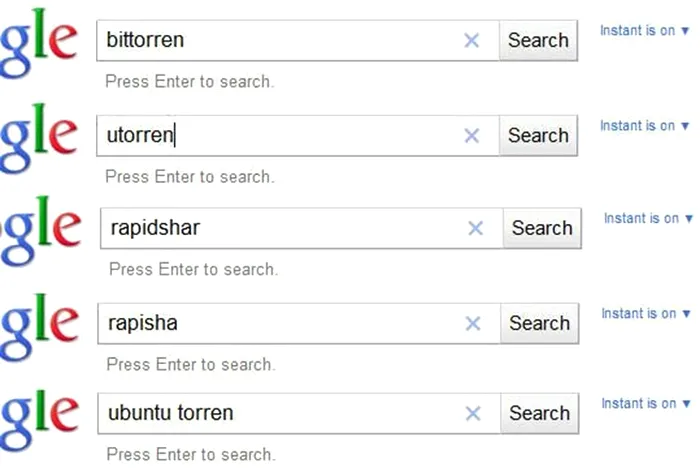Viewport: 700px width, 476px height.
Task: Open 'Instant is on' dropdown beside 'bittorren'
Action: [644, 31]
